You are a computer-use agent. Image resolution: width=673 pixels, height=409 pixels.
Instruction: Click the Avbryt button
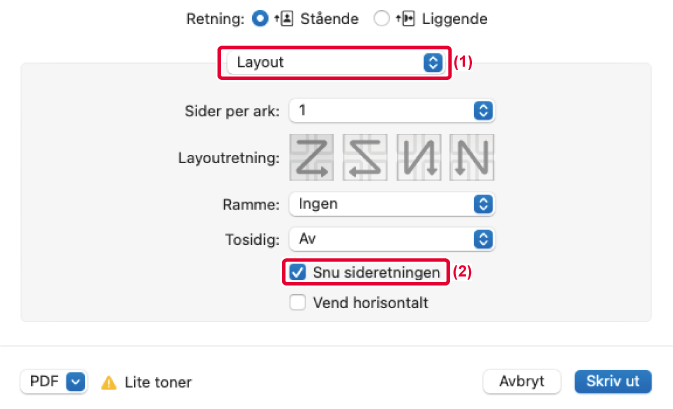(x=520, y=381)
